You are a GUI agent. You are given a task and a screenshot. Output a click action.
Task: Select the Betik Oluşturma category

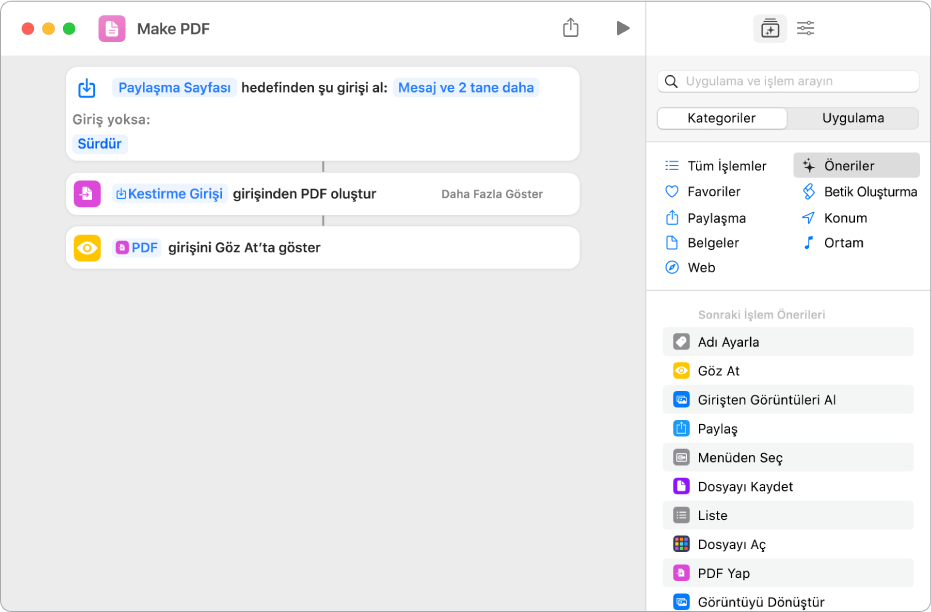(x=869, y=191)
